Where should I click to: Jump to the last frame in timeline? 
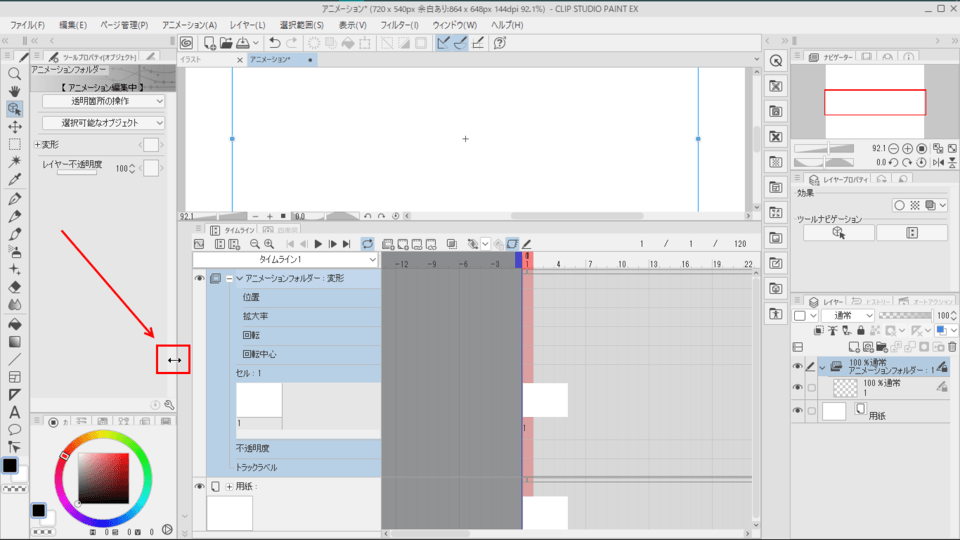(347, 244)
